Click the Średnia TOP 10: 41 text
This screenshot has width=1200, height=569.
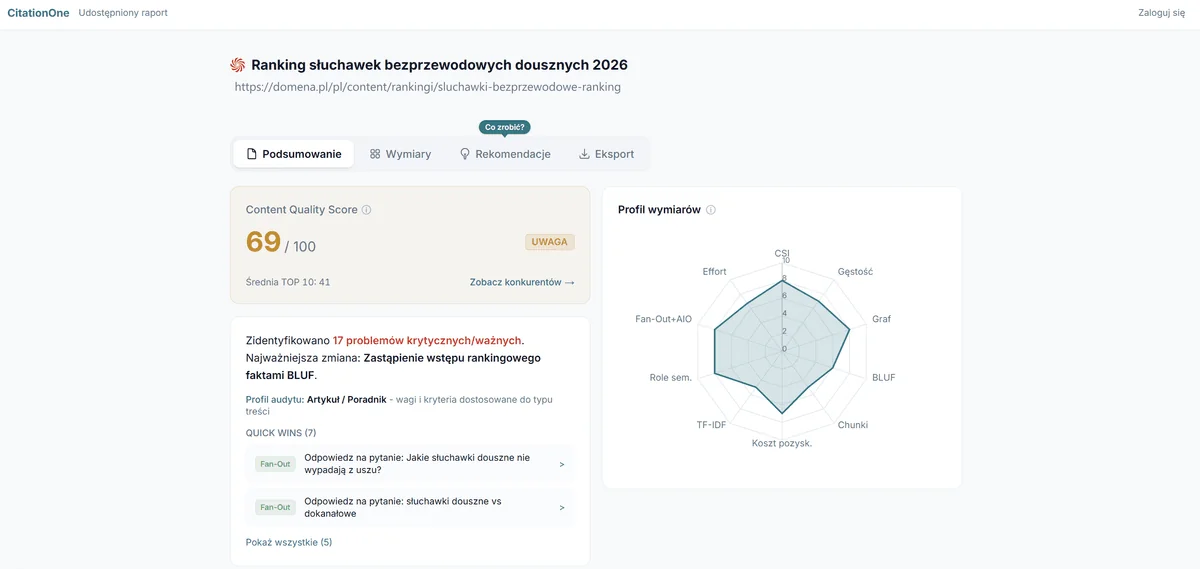pyautogui.click(x=288, y=282)
